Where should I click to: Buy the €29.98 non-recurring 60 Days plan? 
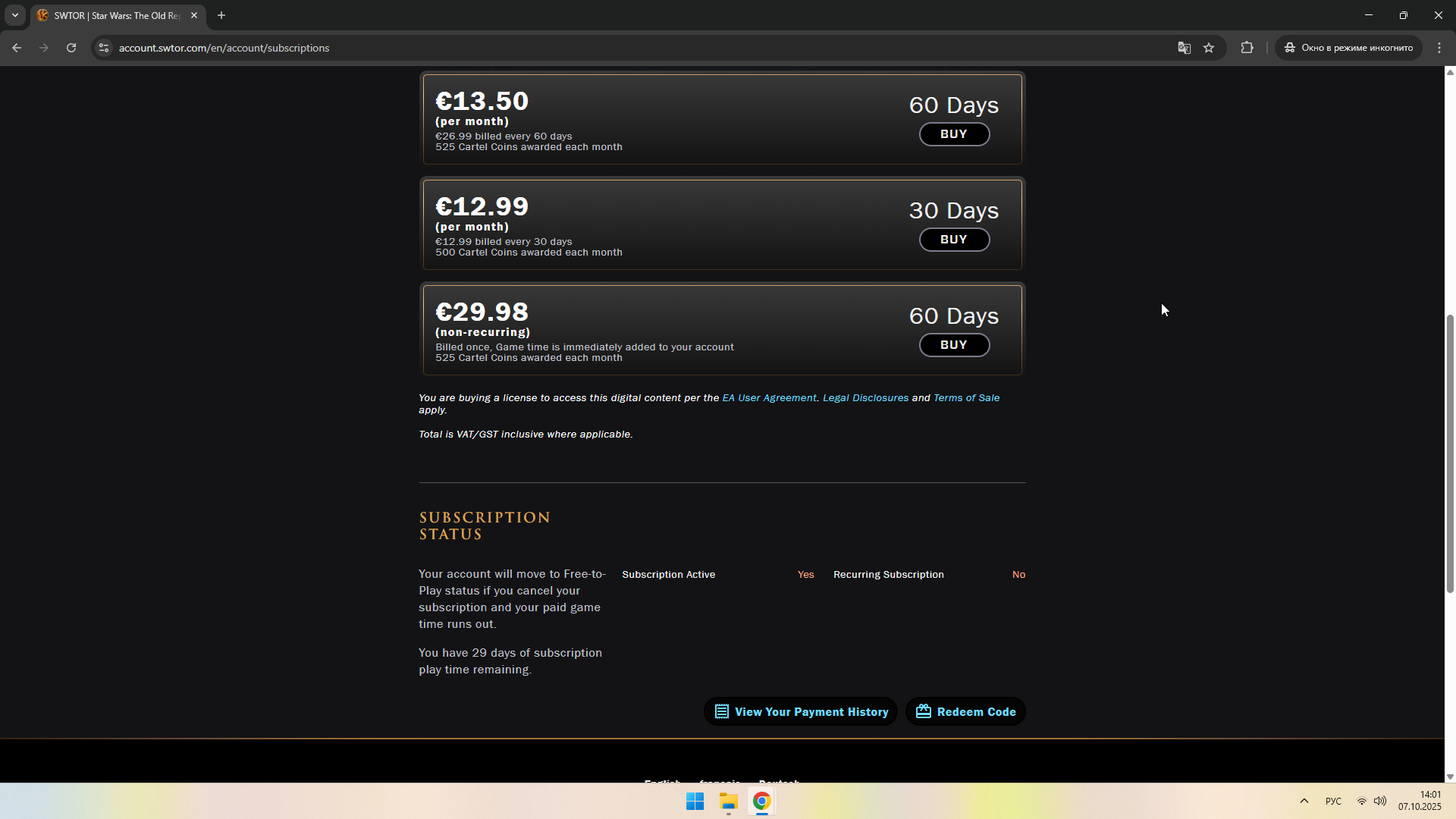pos(953,345)
